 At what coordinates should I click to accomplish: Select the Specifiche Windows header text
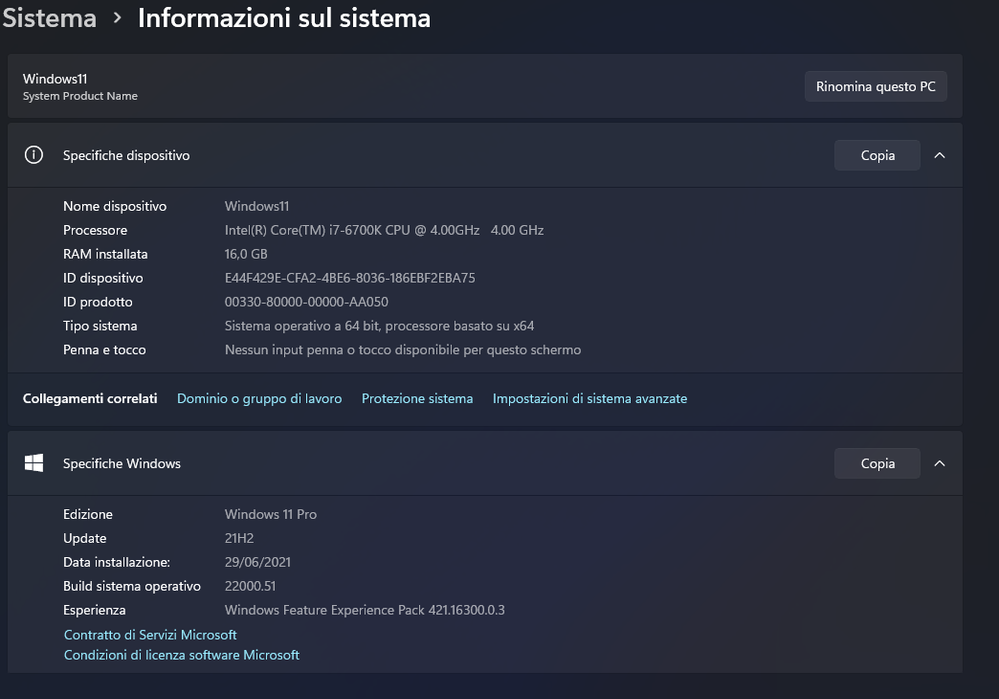122,463
